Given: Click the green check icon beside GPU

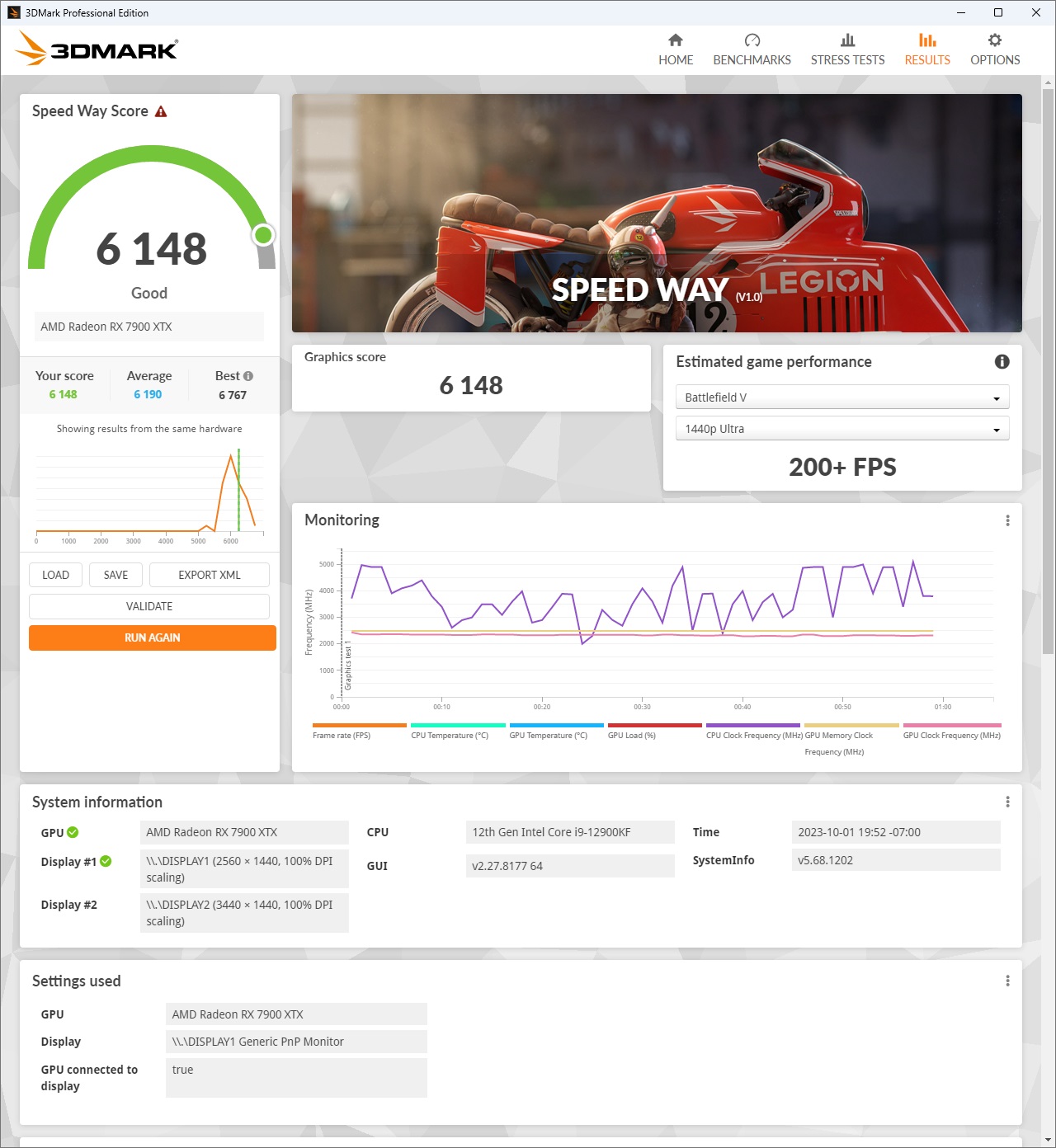Looking at the screenshot, I should [73, 832].
